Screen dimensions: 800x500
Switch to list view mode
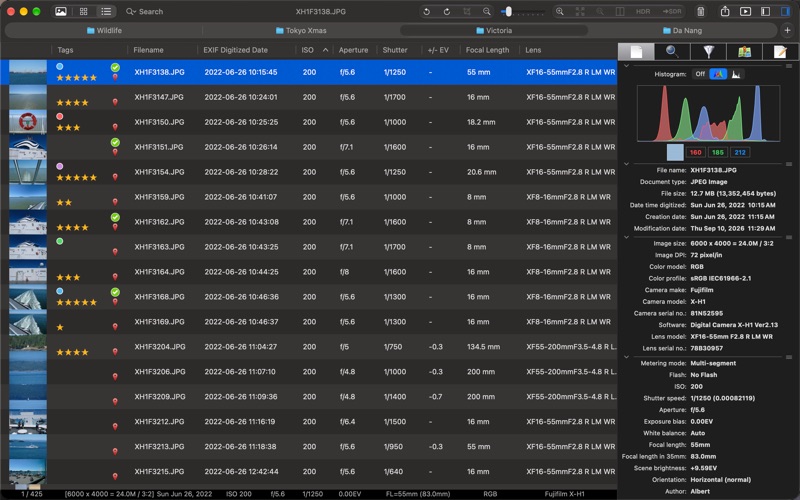(x=106, y=11)
